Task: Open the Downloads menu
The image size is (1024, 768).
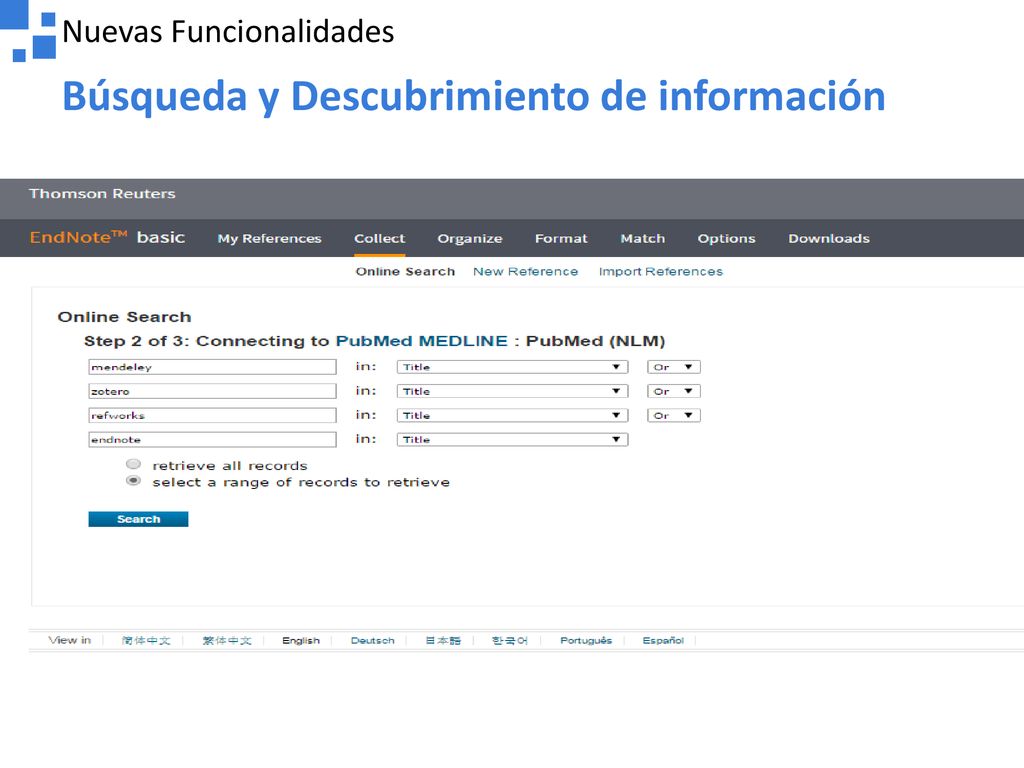Action: (829, 238)
